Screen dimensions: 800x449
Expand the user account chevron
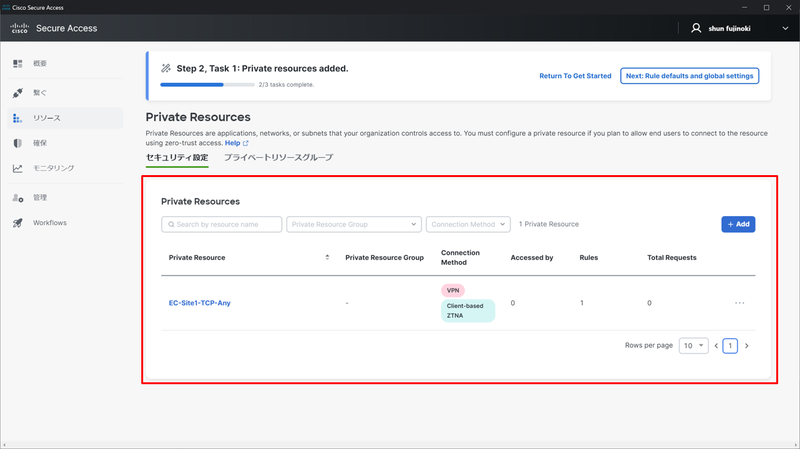[x=785, y=29]
